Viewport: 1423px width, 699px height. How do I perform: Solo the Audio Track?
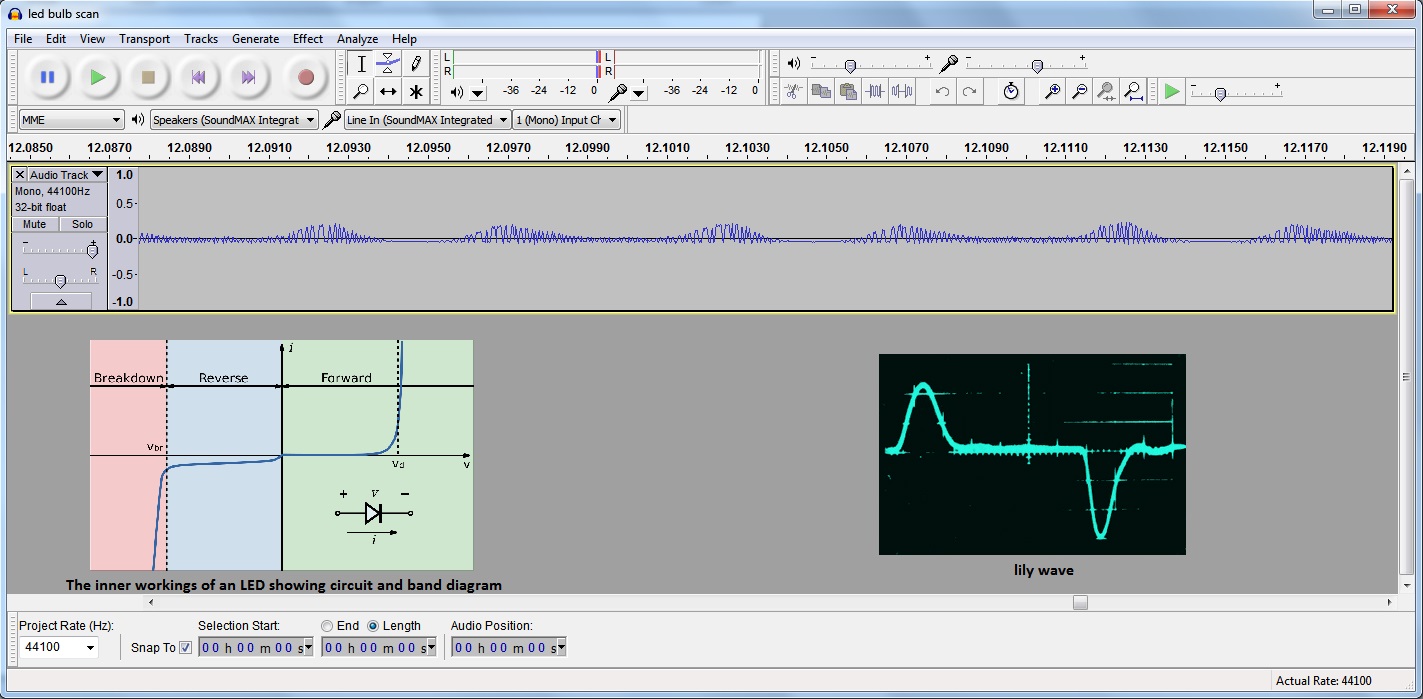click(x=82, y=224)
